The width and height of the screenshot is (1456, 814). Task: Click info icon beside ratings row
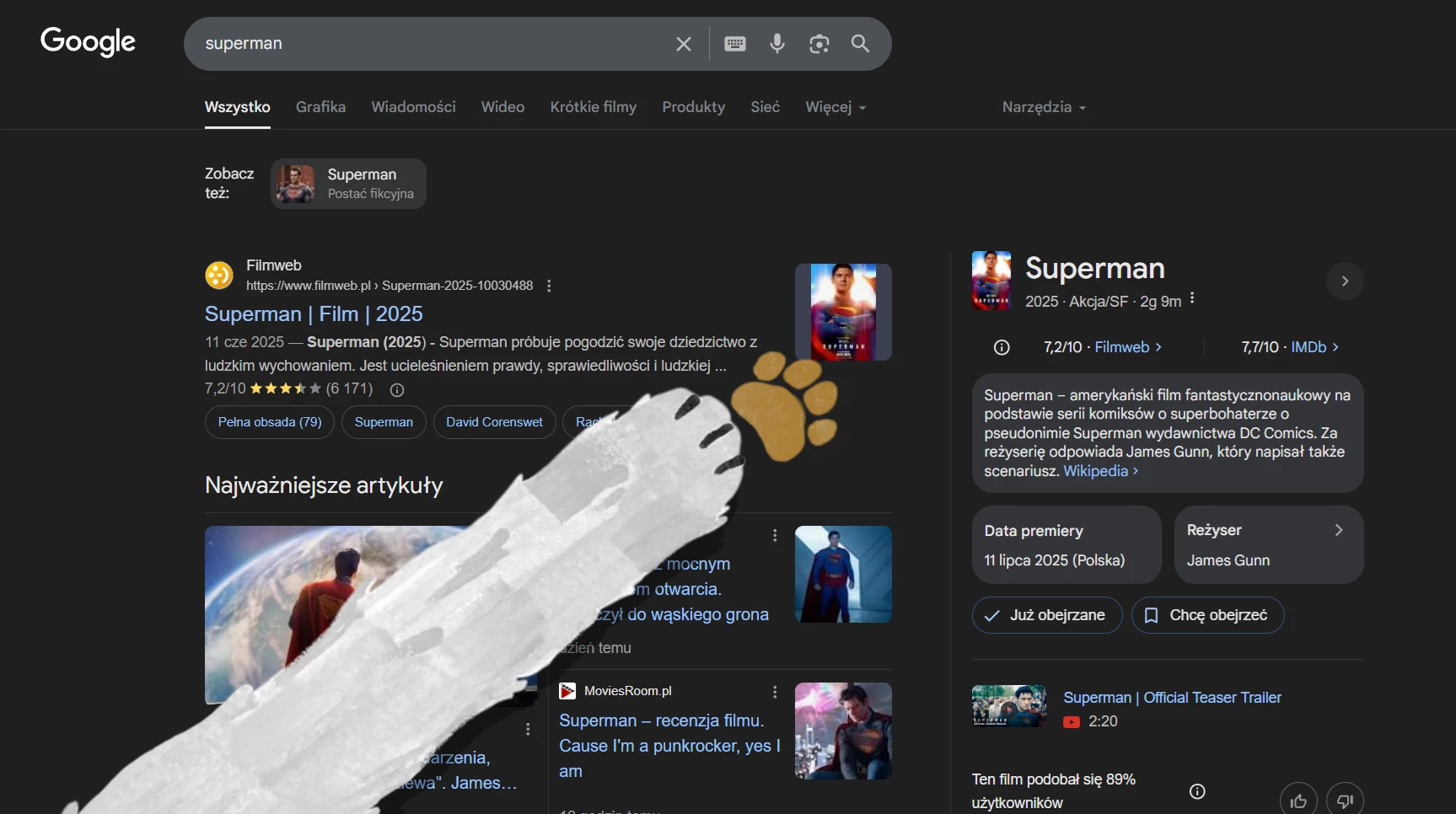point(1002,347)
